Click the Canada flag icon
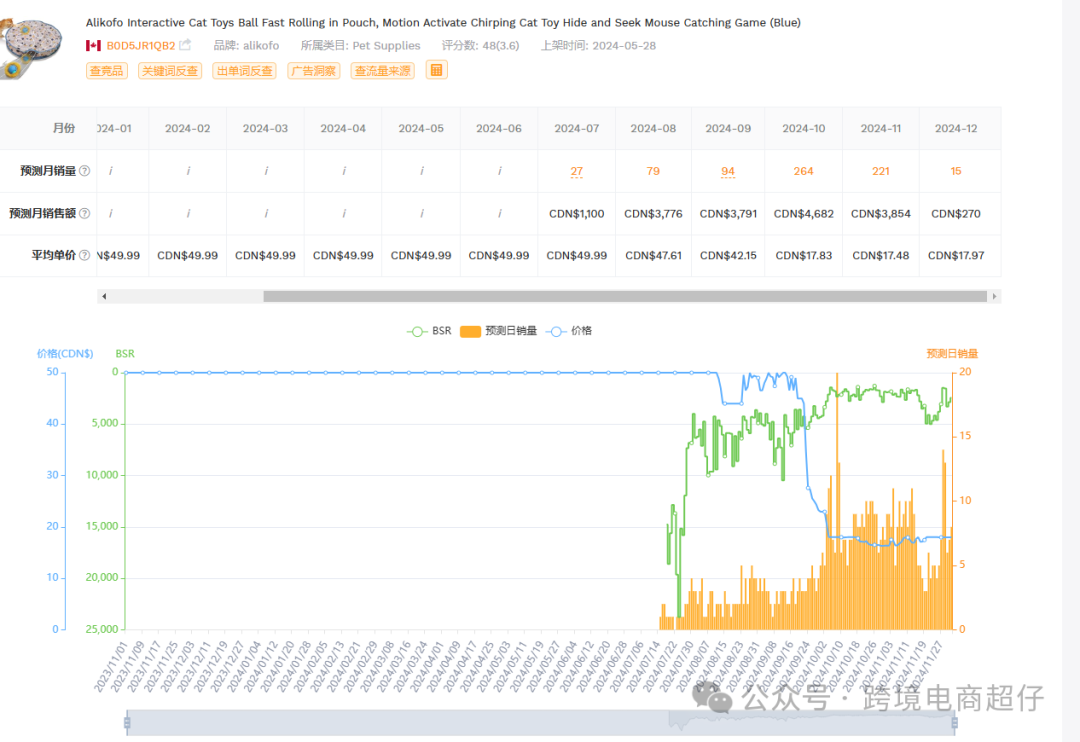1080x742 pixels. point(93,45)
